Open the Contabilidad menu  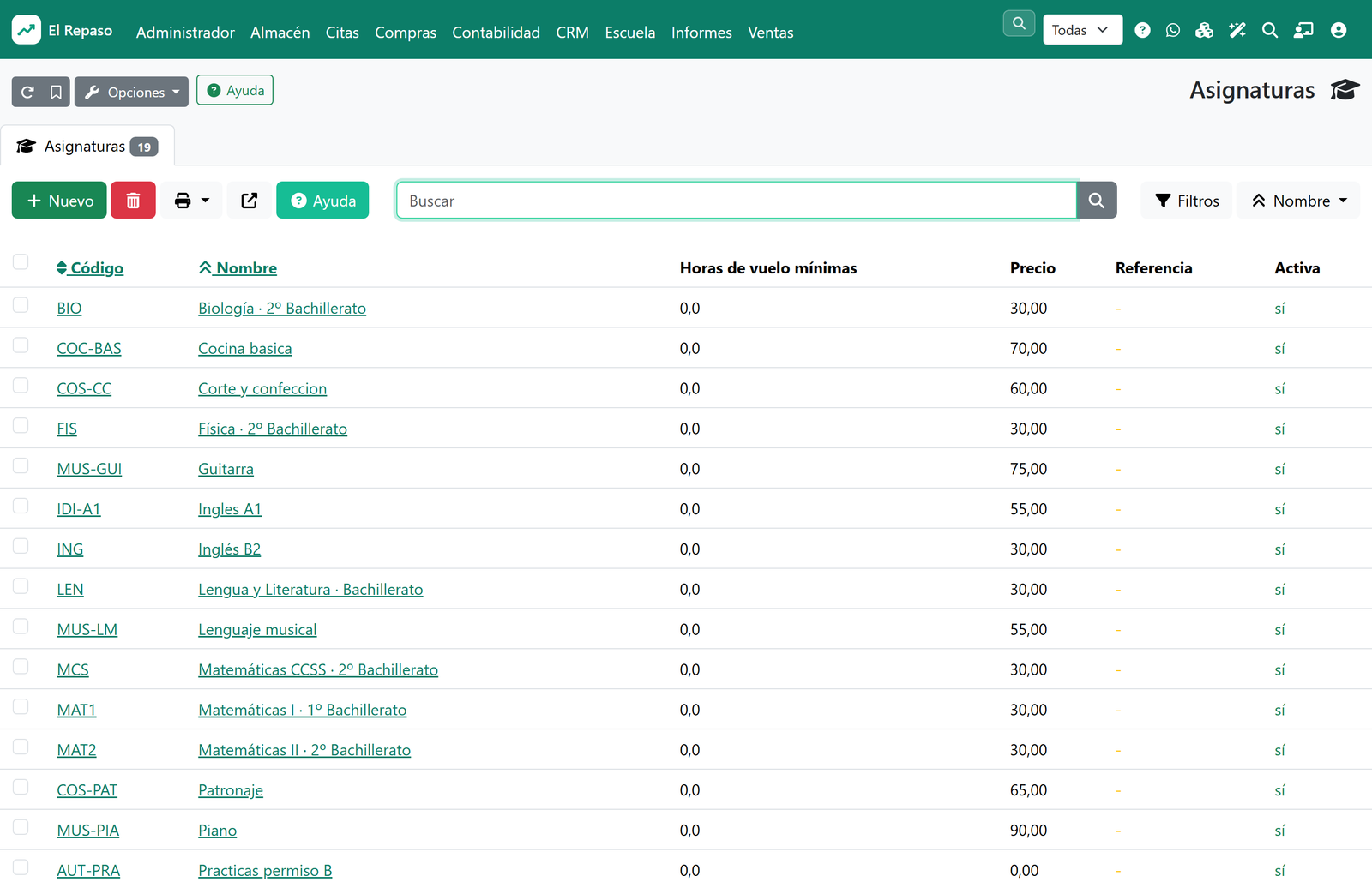tap(496, 33)
